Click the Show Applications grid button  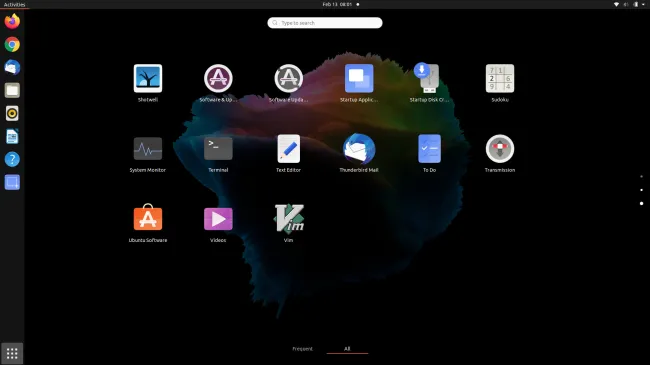[12, 353]
